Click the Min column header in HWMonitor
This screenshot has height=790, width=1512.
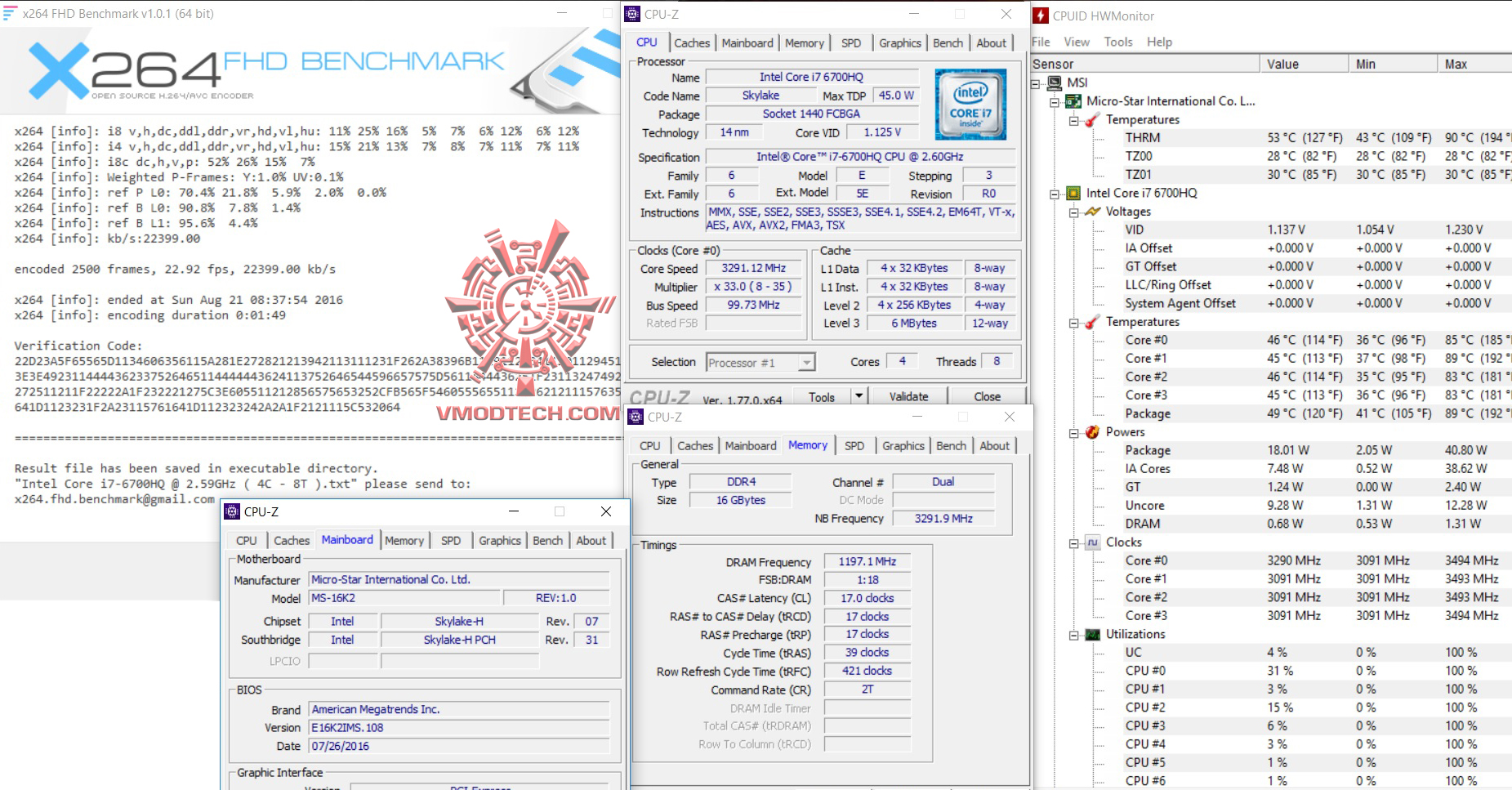point(1394,64)
